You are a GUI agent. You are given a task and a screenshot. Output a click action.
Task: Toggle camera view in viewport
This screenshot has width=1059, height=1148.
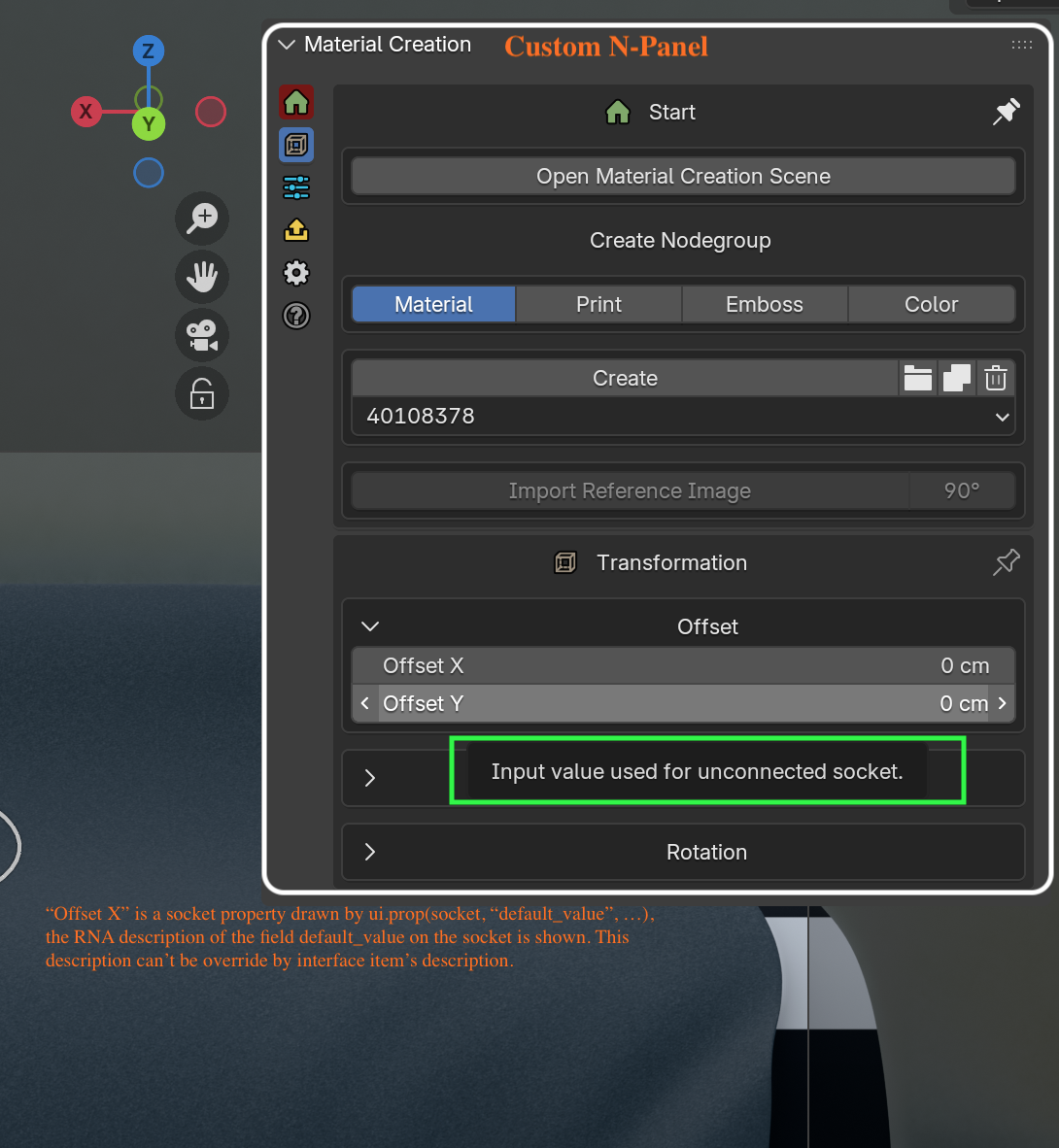click(x=202, y=335)
